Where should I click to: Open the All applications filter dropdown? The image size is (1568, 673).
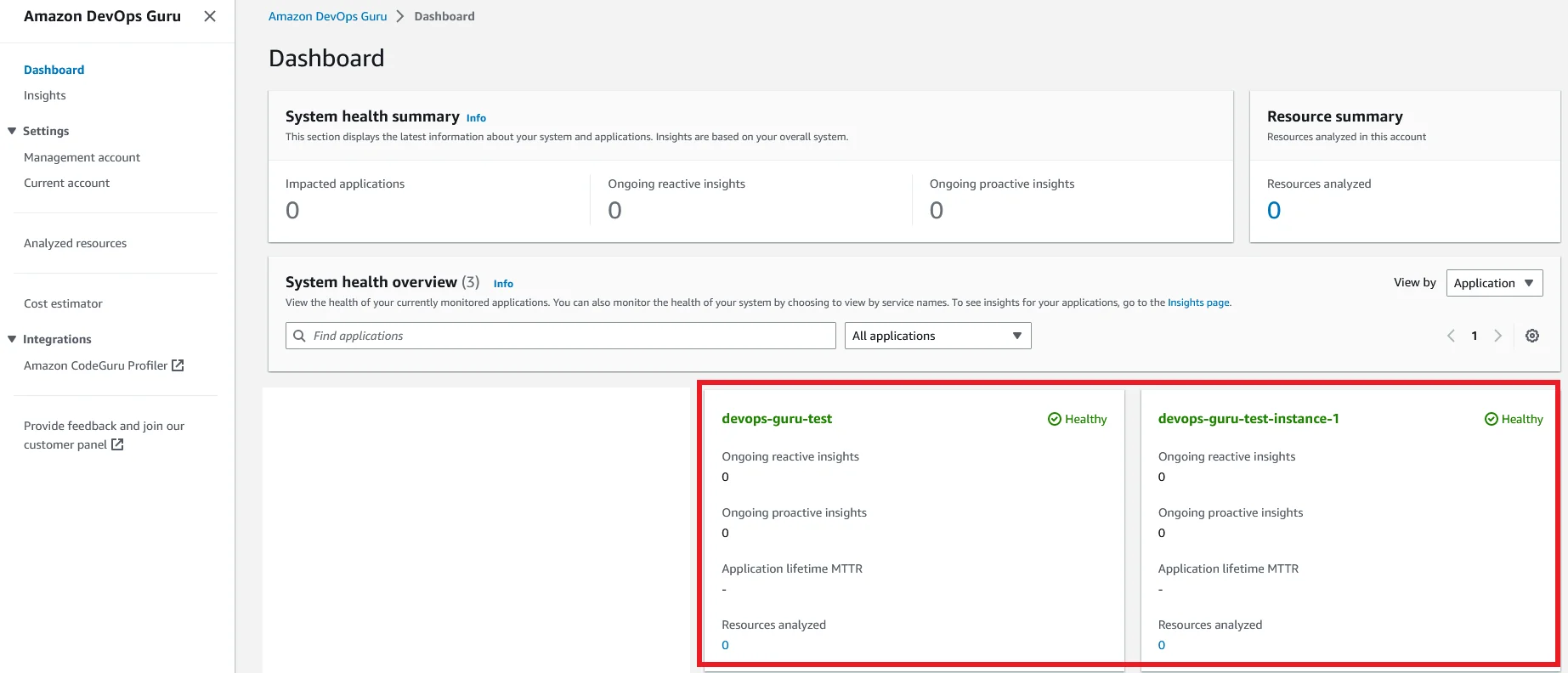937,336
